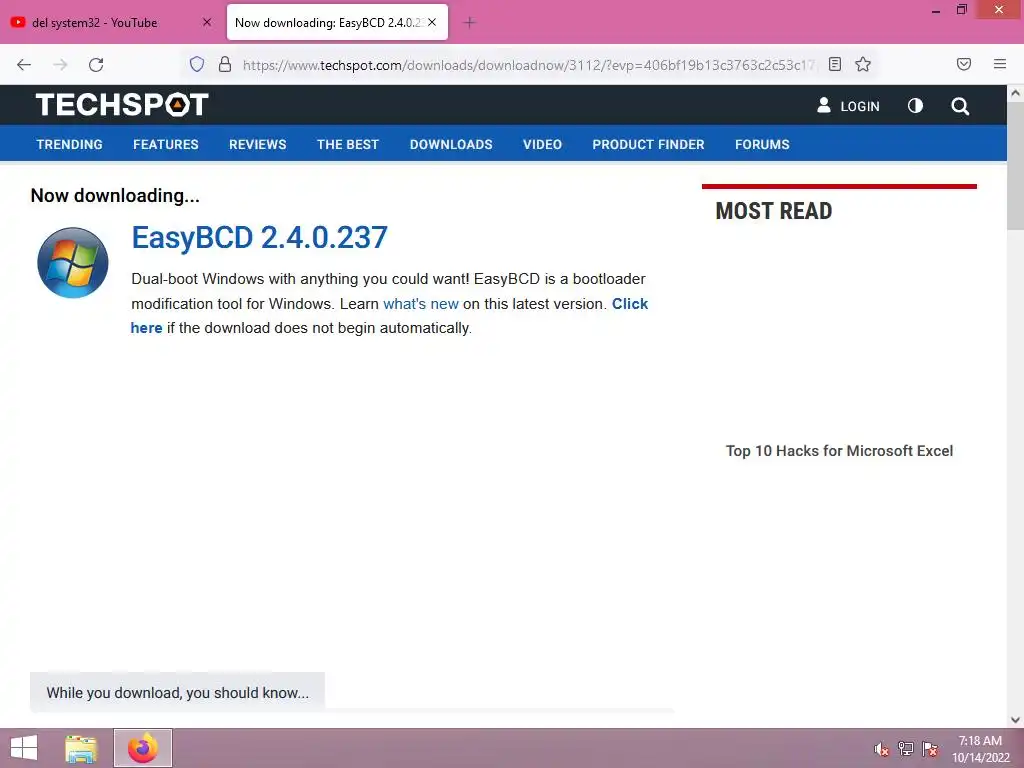Screen dimensions: 1024x768
Task: Close the Now downloading EasyBCD tab
Action: click(432, 22)
